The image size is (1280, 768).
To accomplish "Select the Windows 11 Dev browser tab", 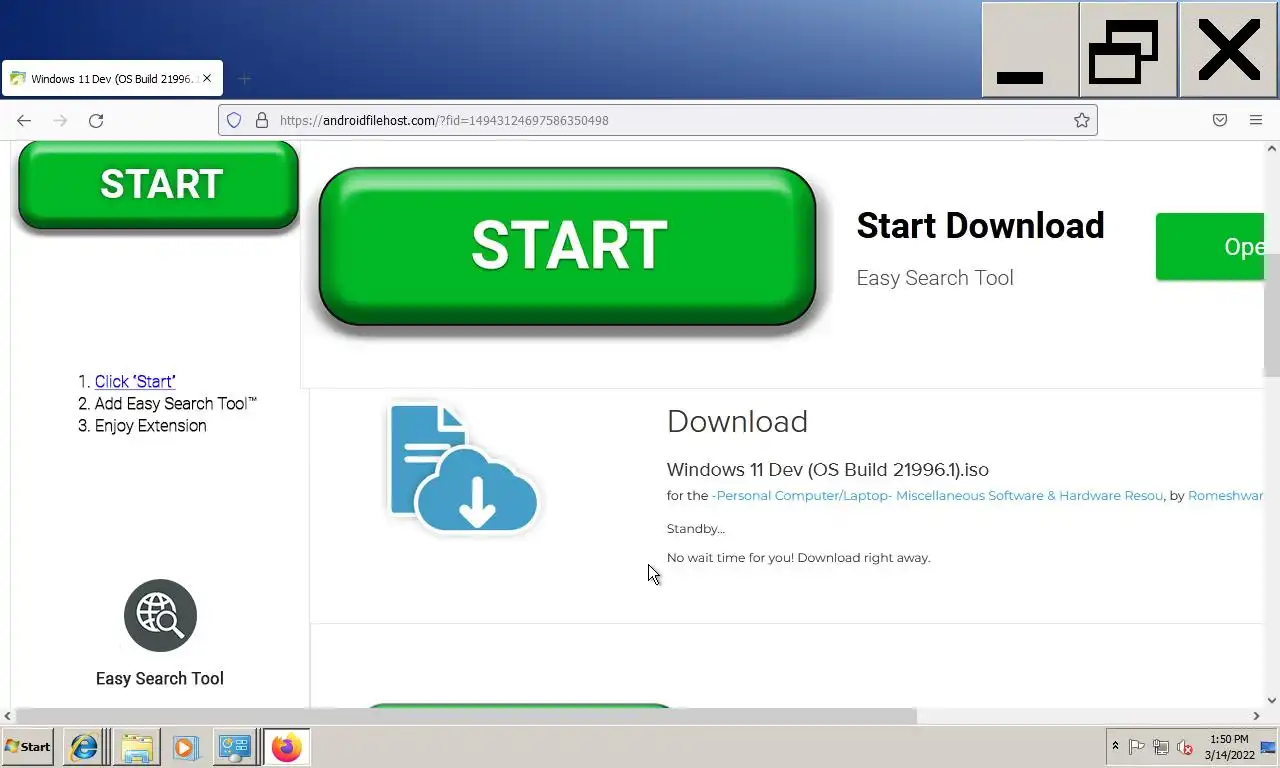I will pyautogui.click(x=112, y=78).
